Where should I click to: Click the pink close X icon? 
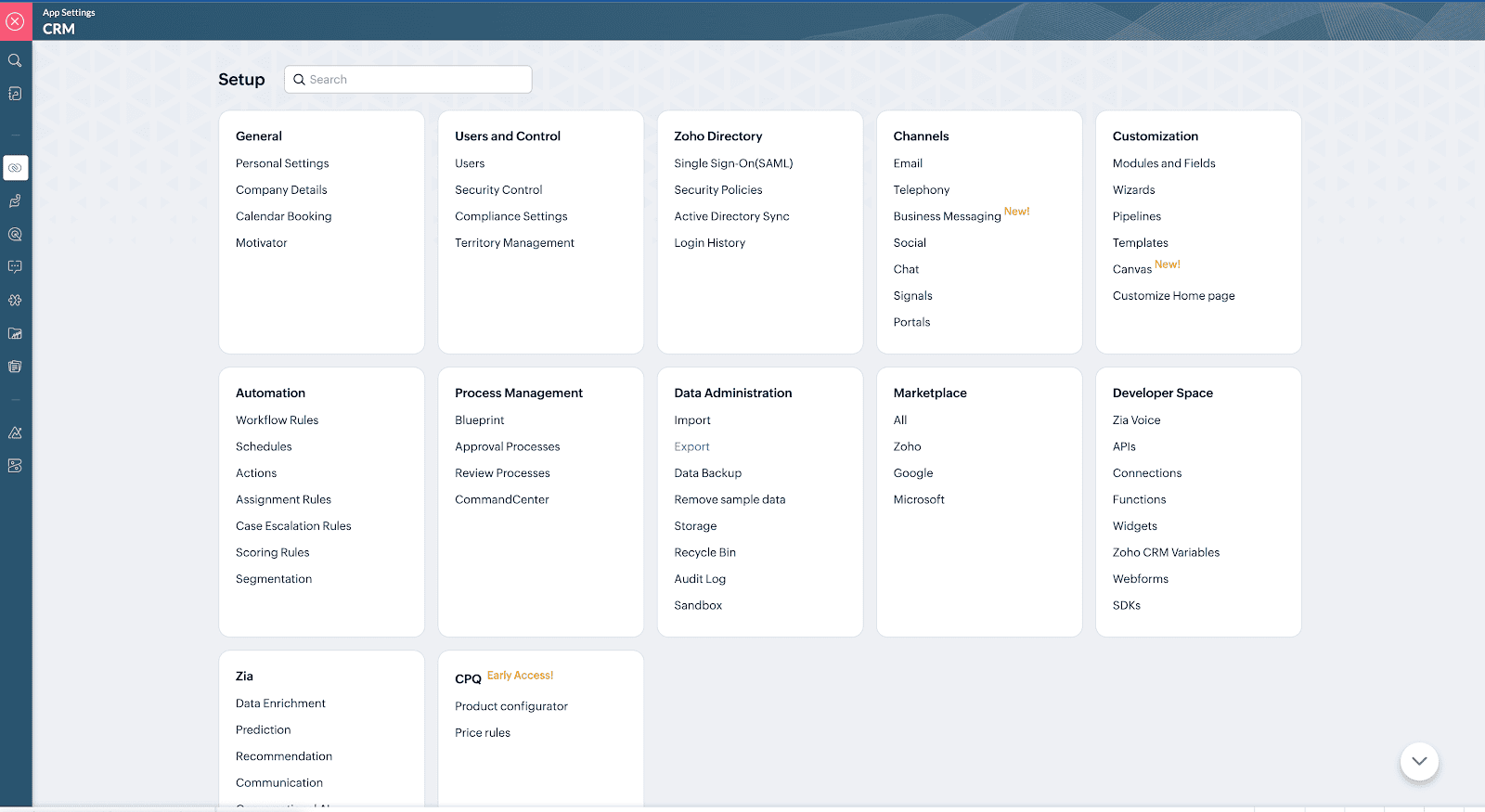click(16, 21)
